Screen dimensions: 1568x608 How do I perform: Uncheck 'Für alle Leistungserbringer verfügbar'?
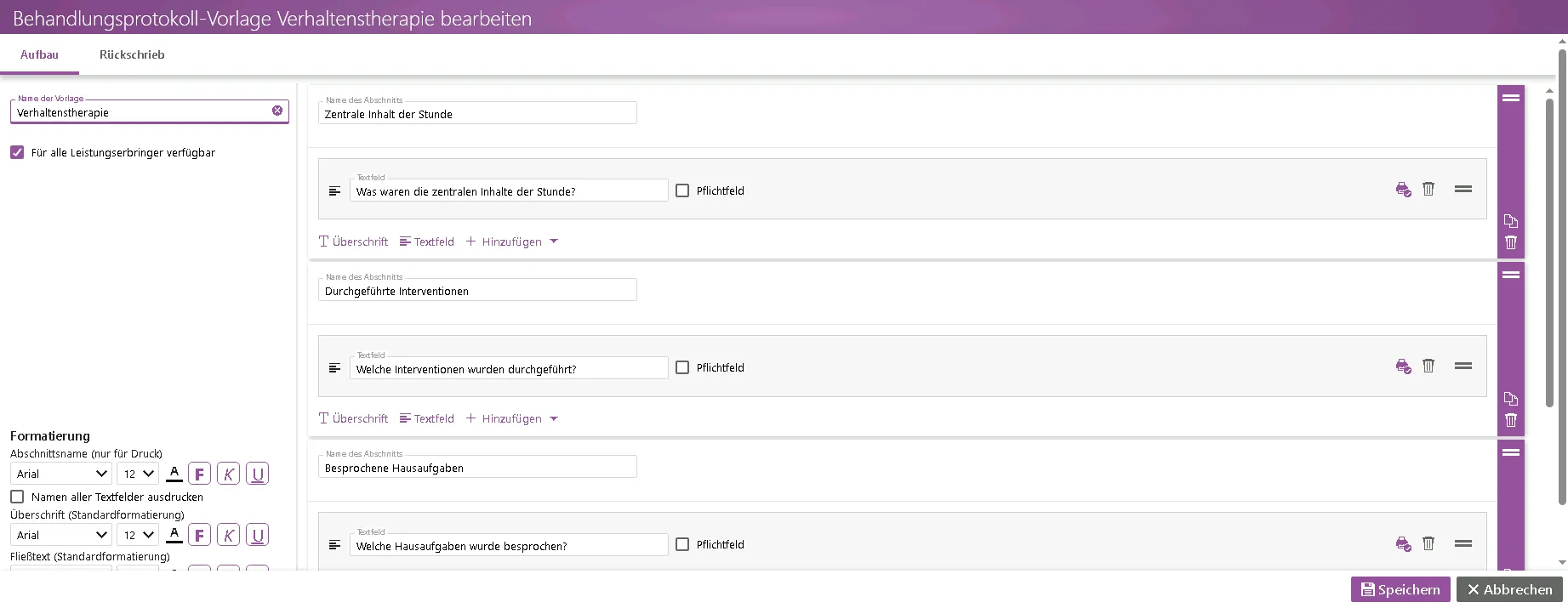pos(17,152)
